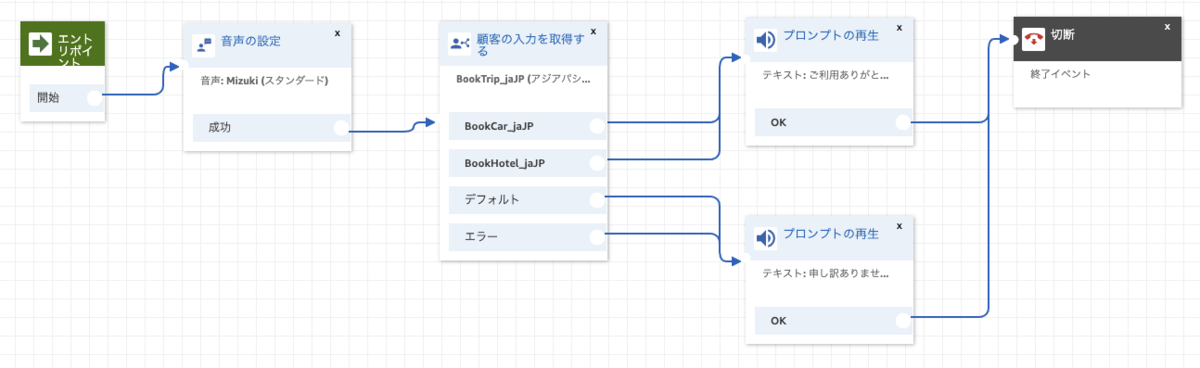Screen dimensions: 1200x368
Task: Click the BookHotel_jaJP output connector circle
Action: (x=598, y=162)
